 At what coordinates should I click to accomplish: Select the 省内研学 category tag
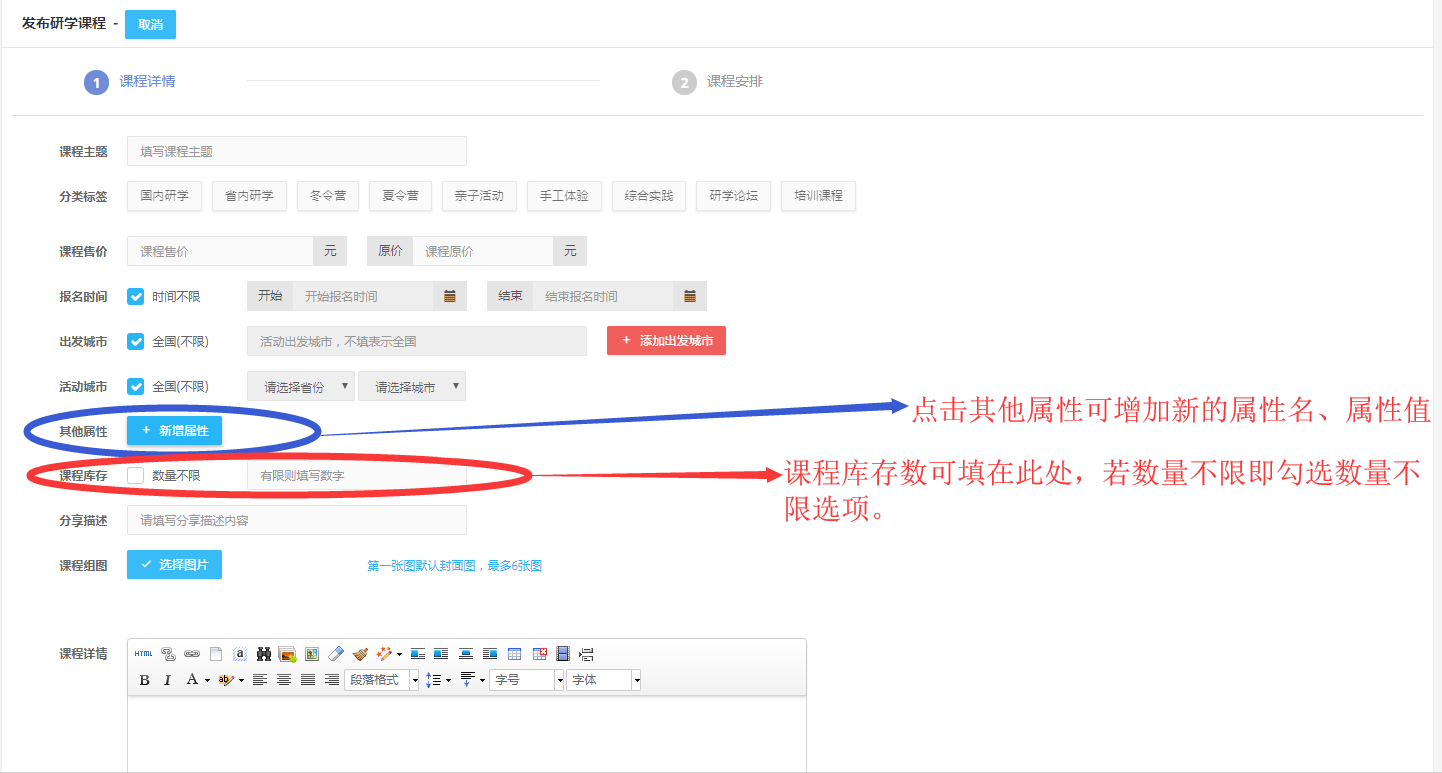tap(250, 196)
